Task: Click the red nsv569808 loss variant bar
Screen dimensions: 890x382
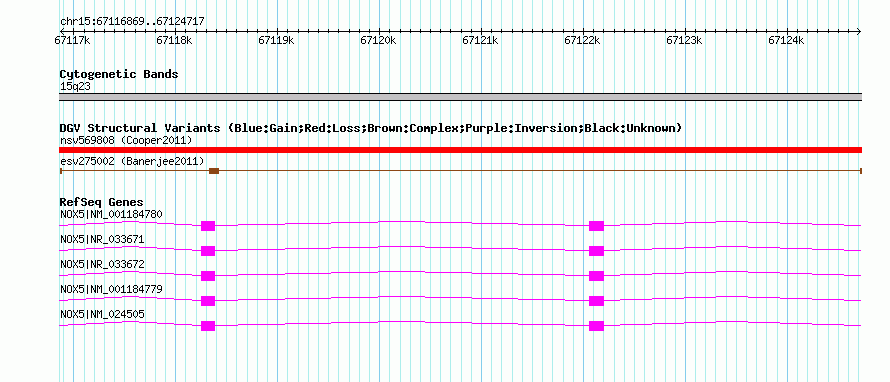Action: click(x=460, y=150)
